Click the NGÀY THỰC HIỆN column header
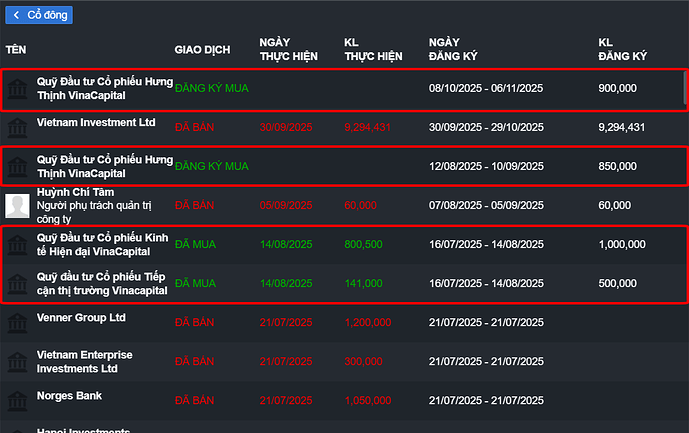Viewport: 689px width, 433px height. [288, 49]
